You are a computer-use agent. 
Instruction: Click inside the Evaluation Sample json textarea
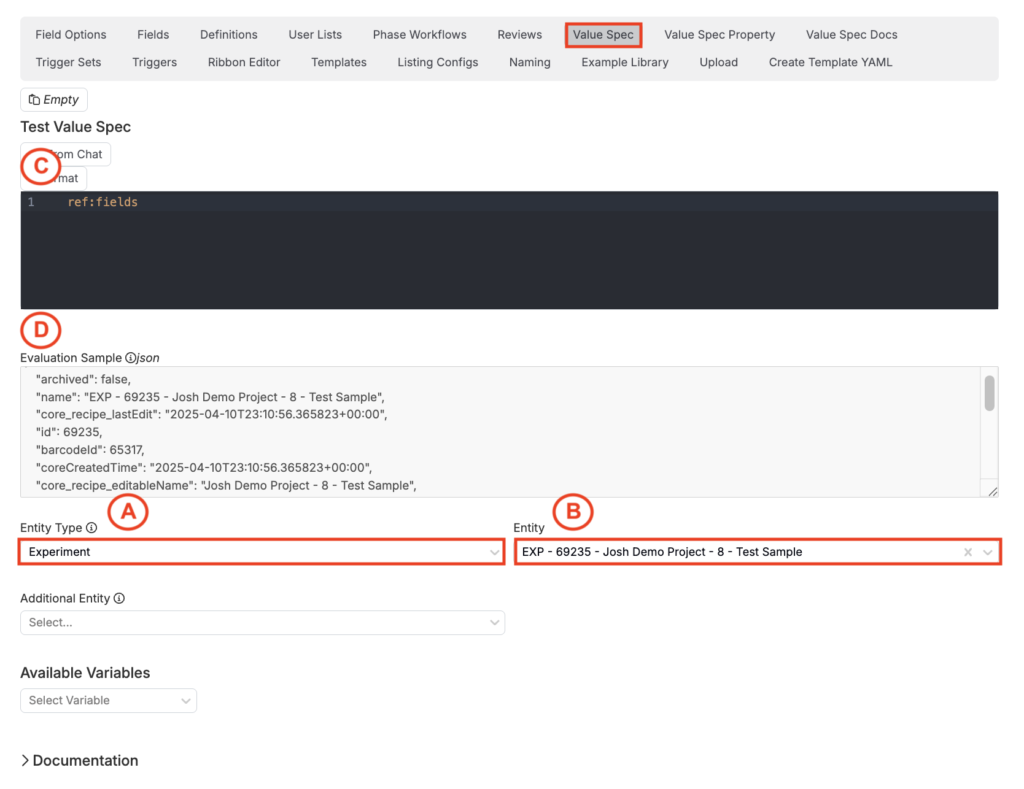(x=500, y=432)
